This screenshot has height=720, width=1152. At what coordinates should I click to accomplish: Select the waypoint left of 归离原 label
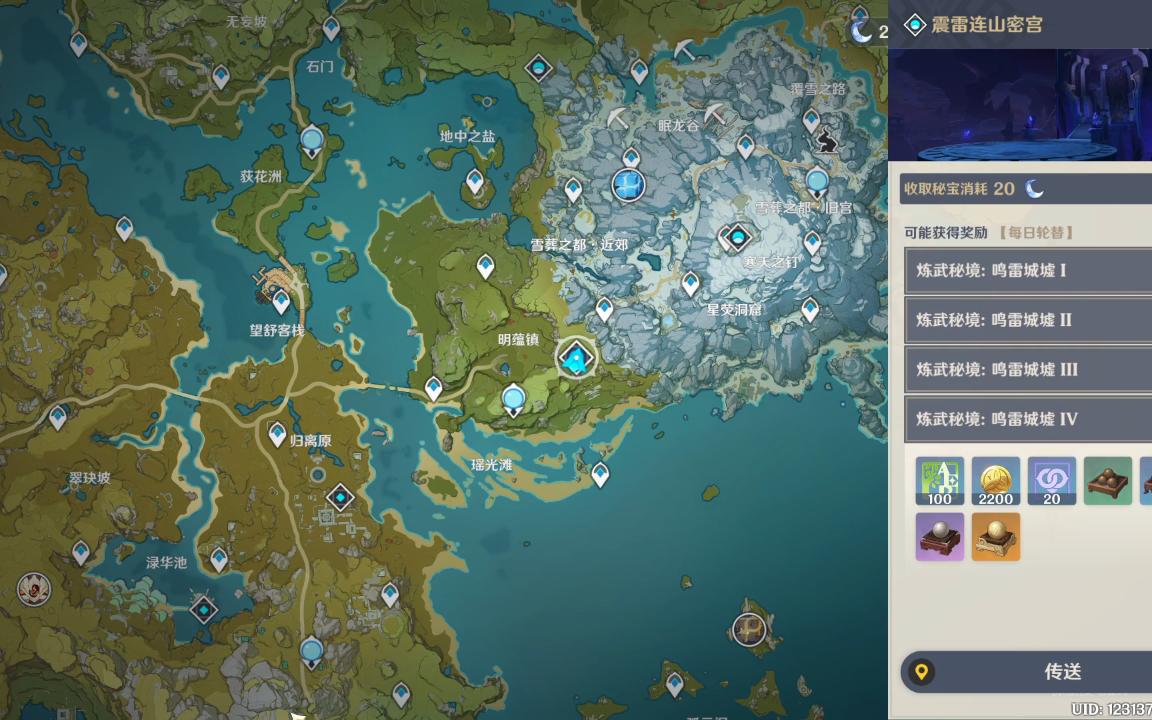277,435
